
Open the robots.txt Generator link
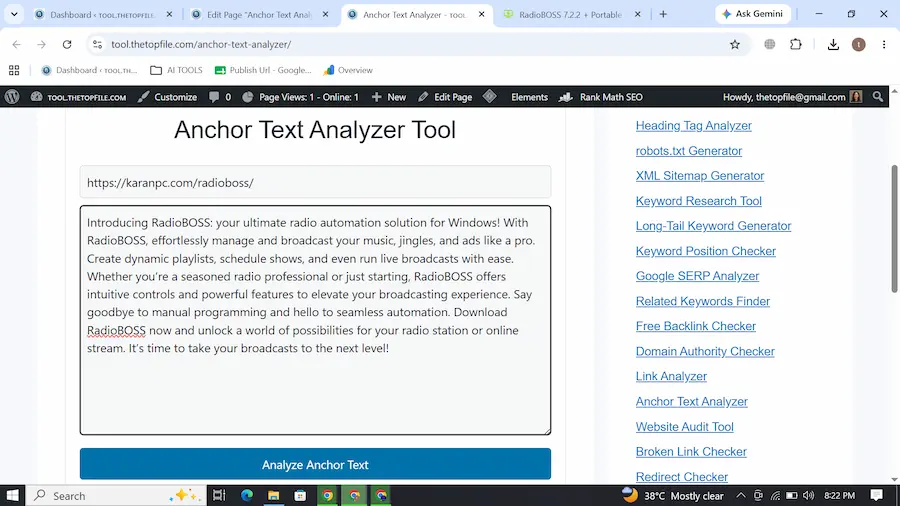689,151
